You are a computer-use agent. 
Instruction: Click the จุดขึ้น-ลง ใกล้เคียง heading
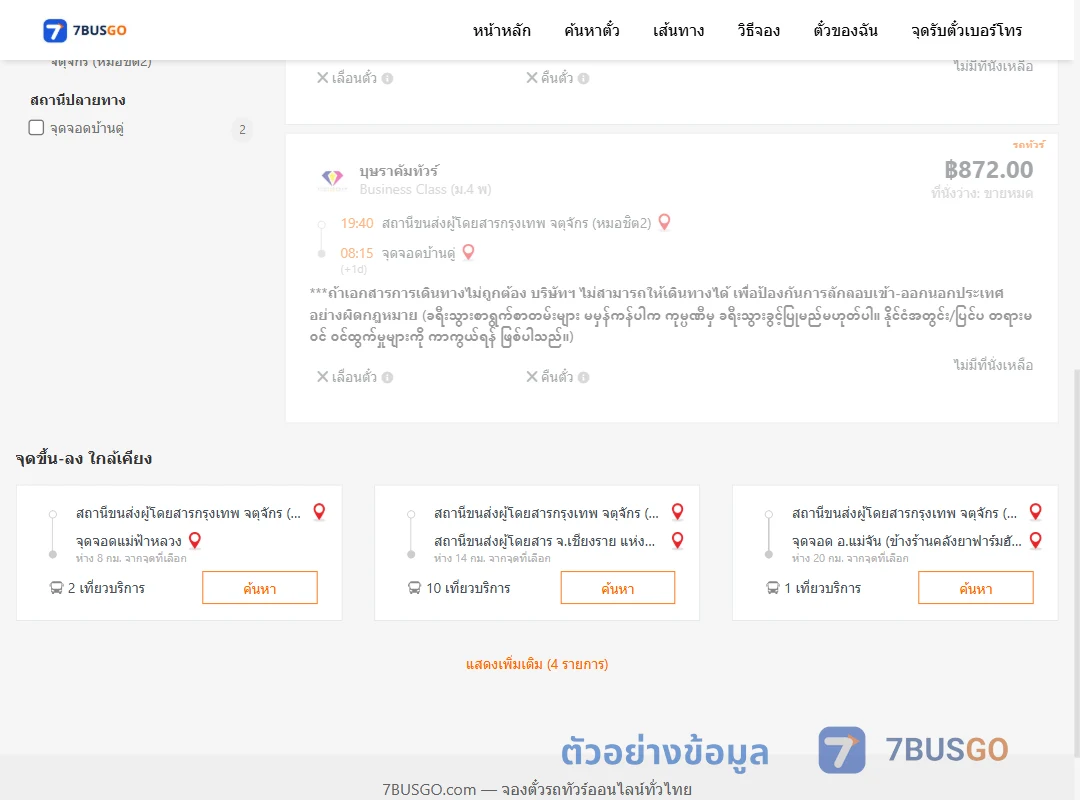coord(83,459)
